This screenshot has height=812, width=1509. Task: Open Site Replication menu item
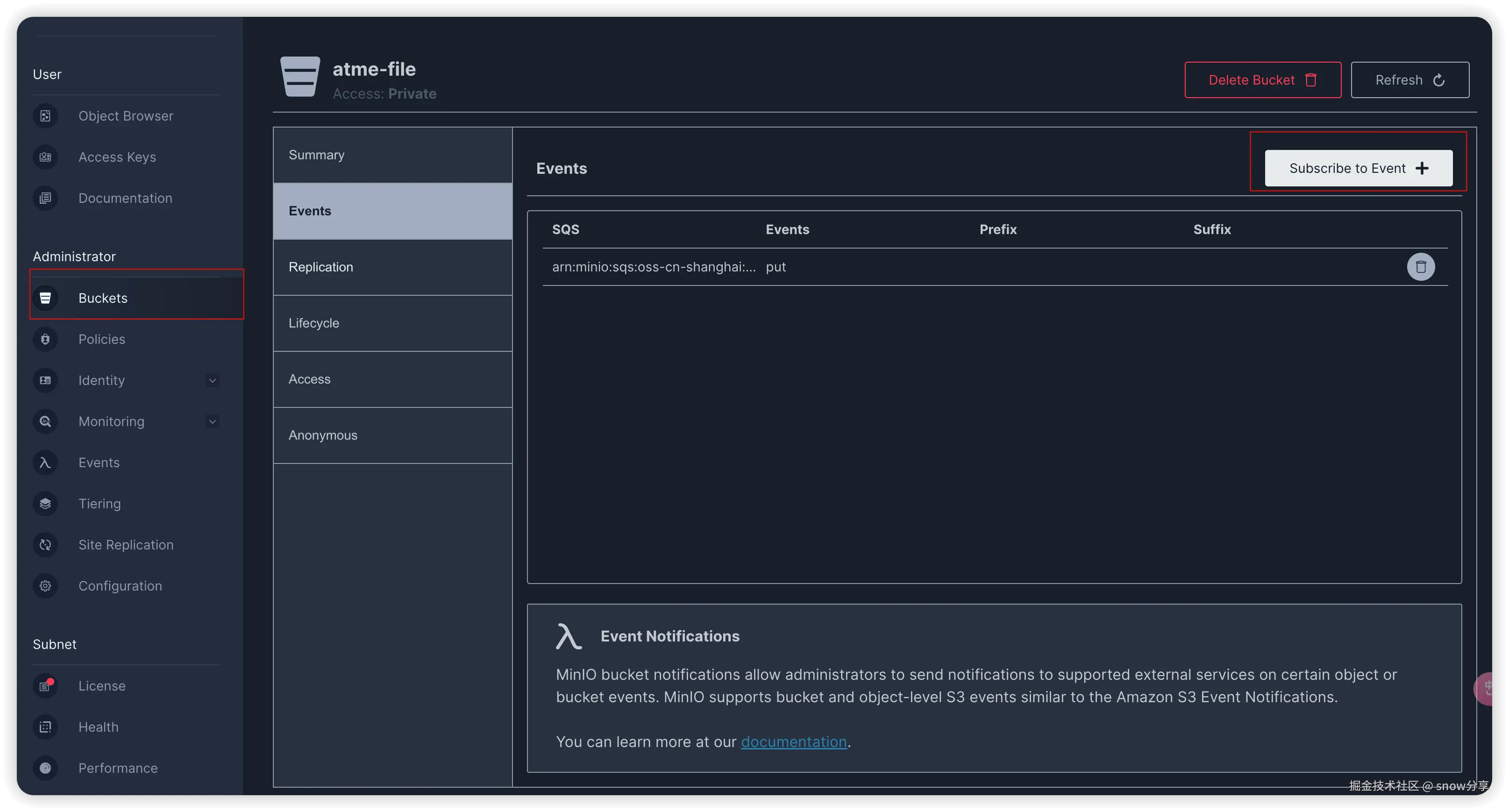[x=126, y=545]
